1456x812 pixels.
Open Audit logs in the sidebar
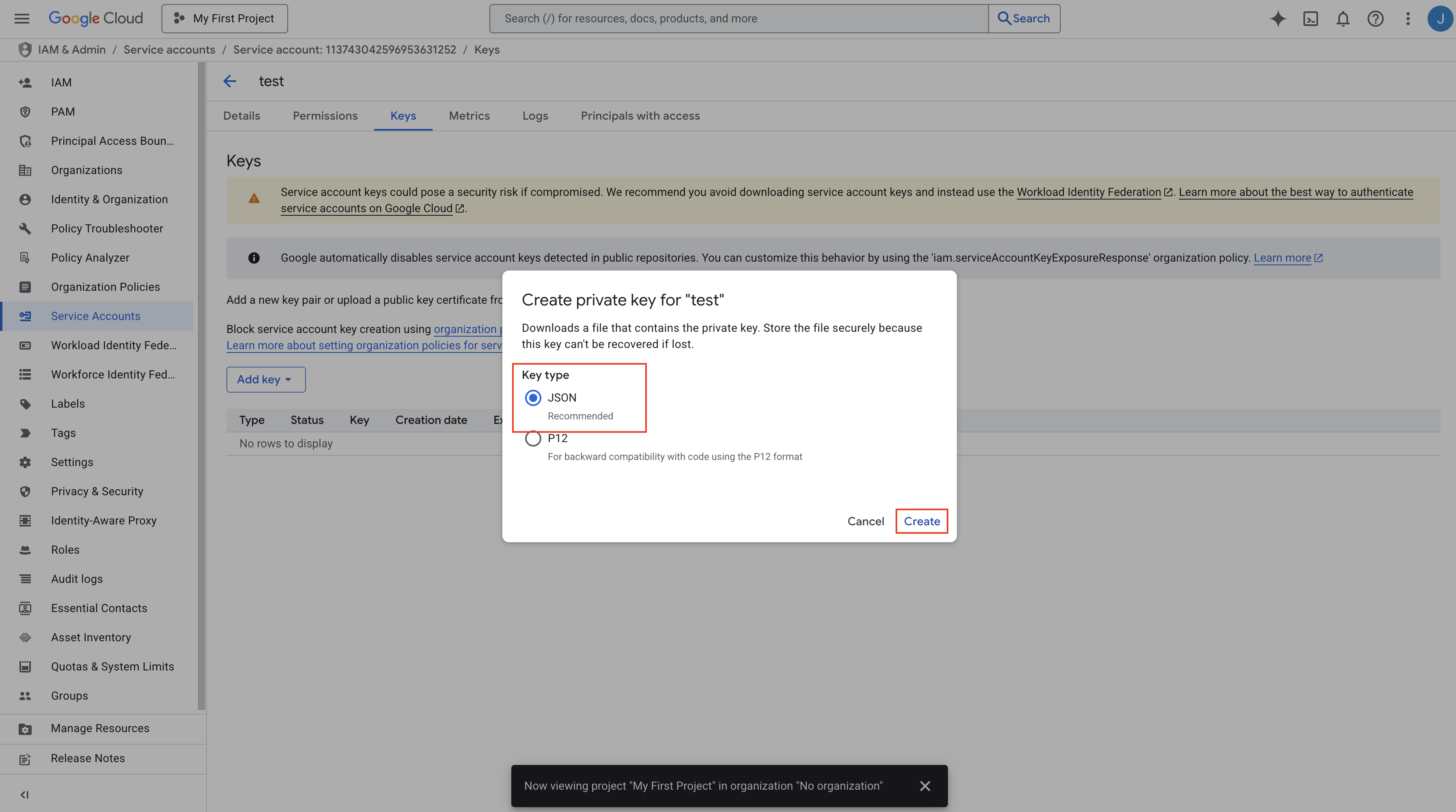[97, 579]
